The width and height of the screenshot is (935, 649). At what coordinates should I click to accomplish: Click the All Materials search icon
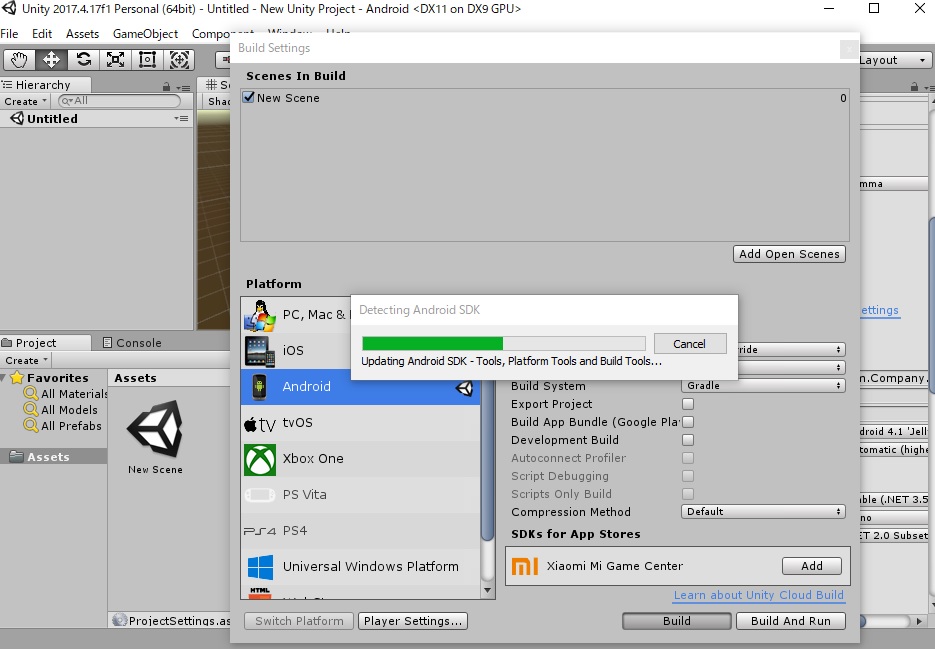[30, 393]
